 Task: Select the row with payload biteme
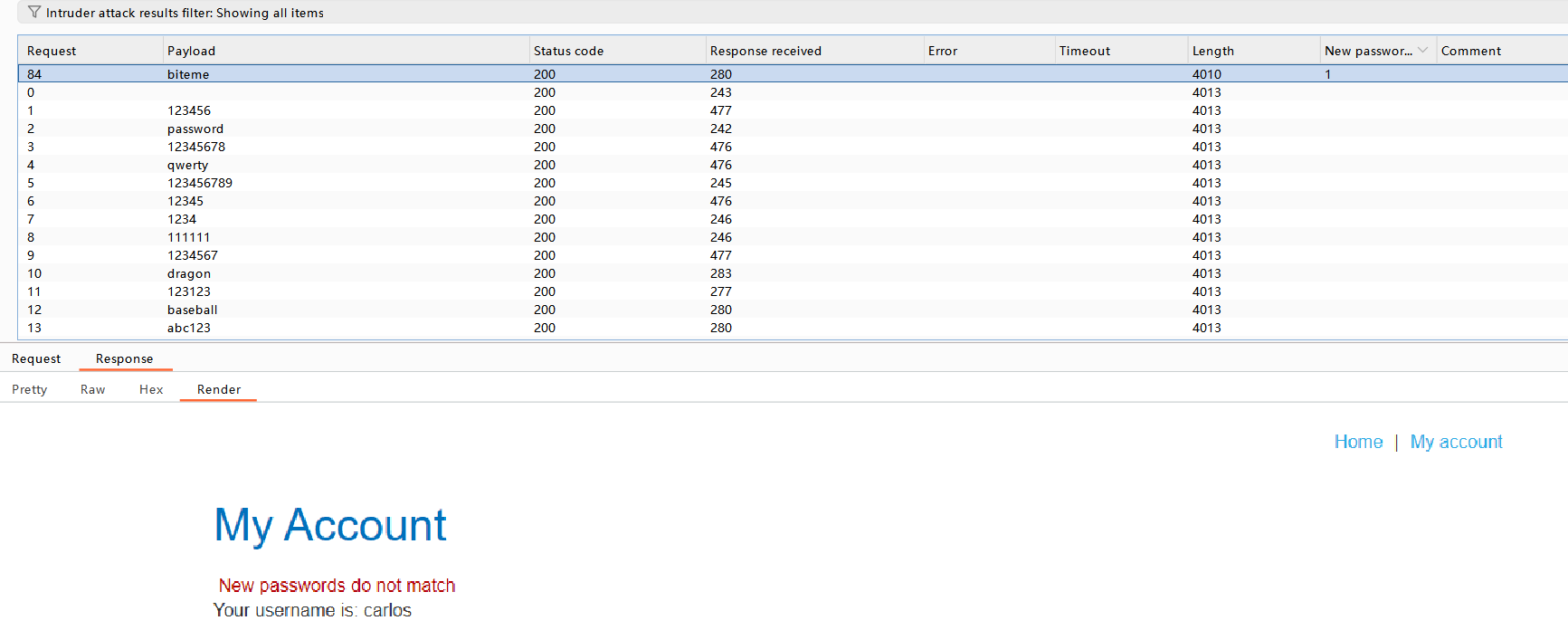pos(188,74)
